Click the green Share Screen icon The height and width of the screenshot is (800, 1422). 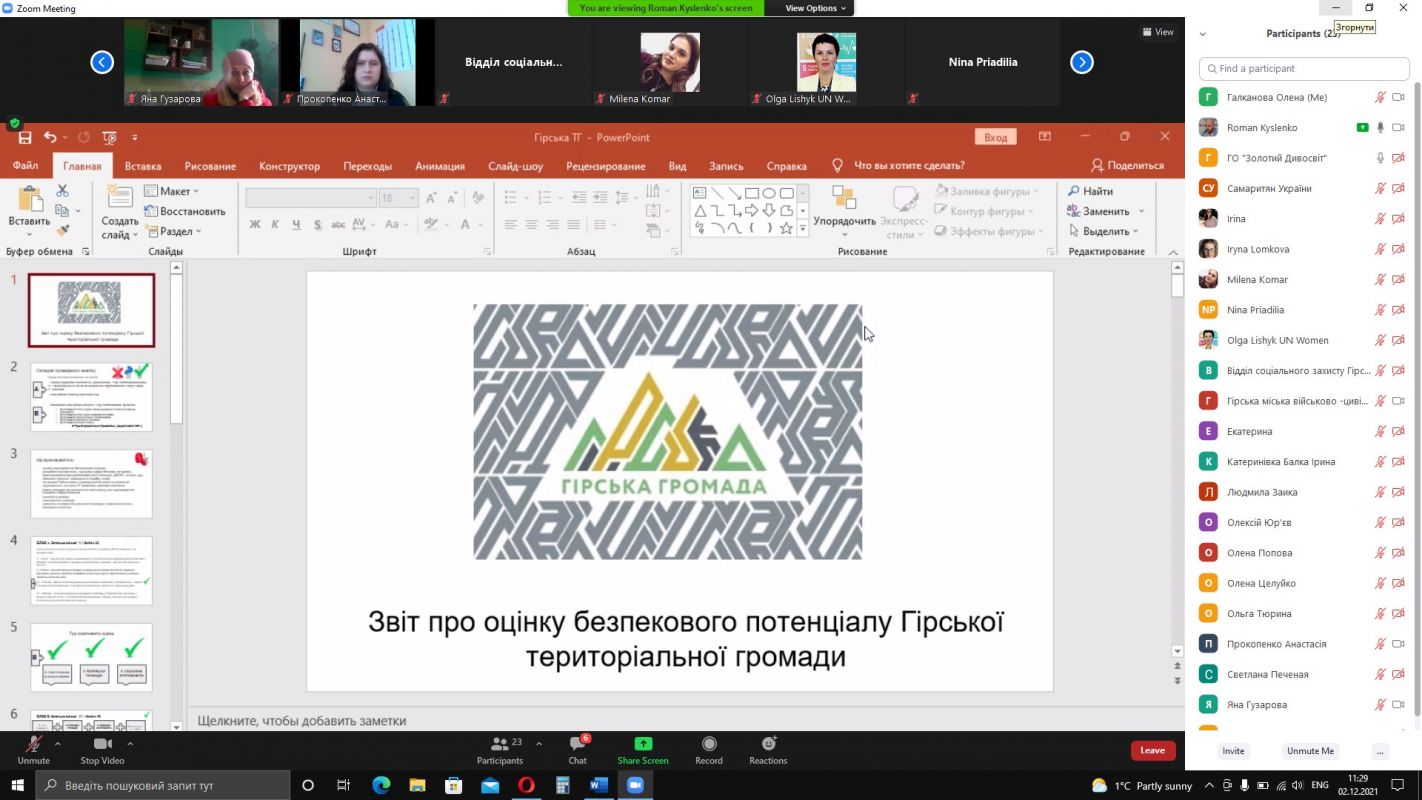(x=643, y=744)
